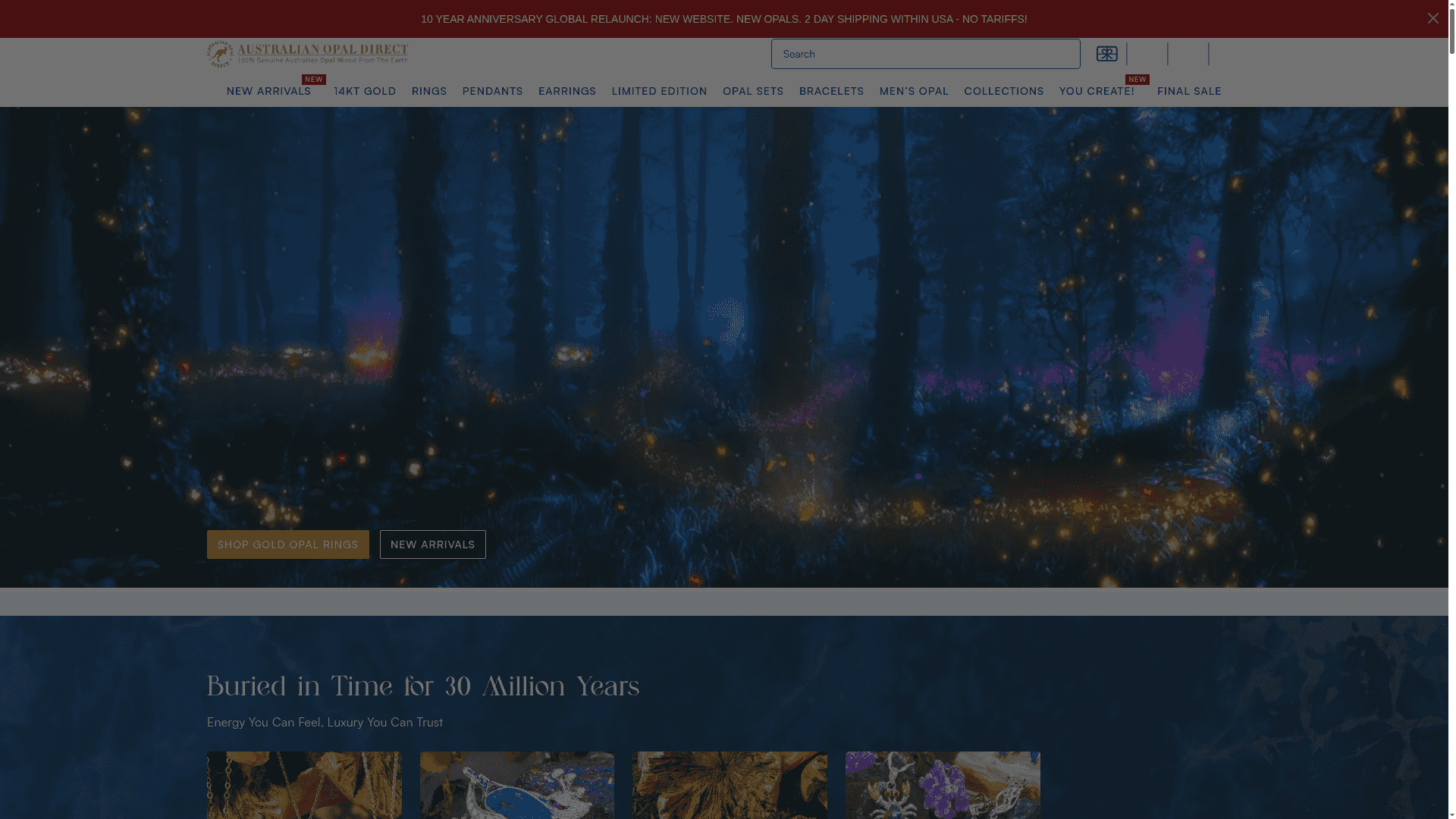Open YOU CREATE! with the NEW badge
The image size is (1456, 819).
click(1097, 91)
